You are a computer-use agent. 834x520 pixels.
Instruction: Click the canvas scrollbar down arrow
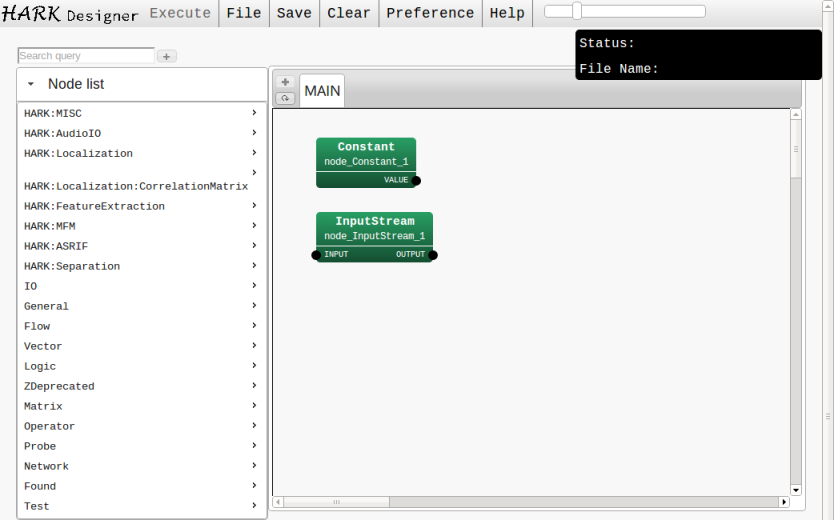pos(796,490)
